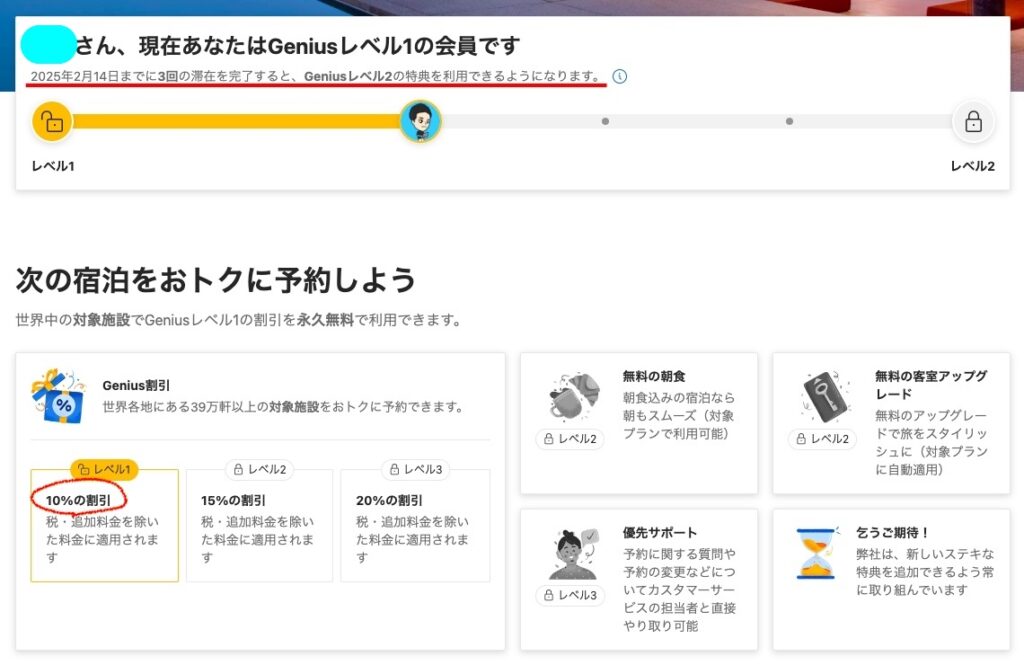The height and width of the screenshot is (665, 1024).
Task: Click the yellow filled progress bar segment
Action: pos(235,122)
